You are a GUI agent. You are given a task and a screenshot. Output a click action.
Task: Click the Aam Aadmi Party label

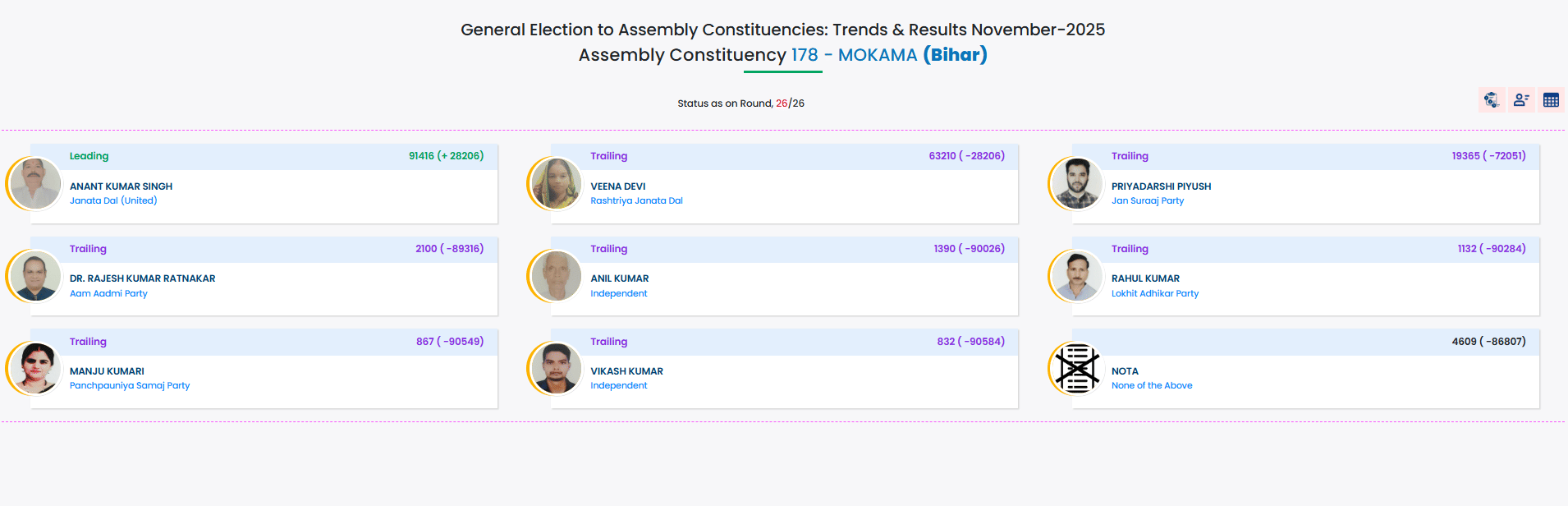(x=108, y=293)
